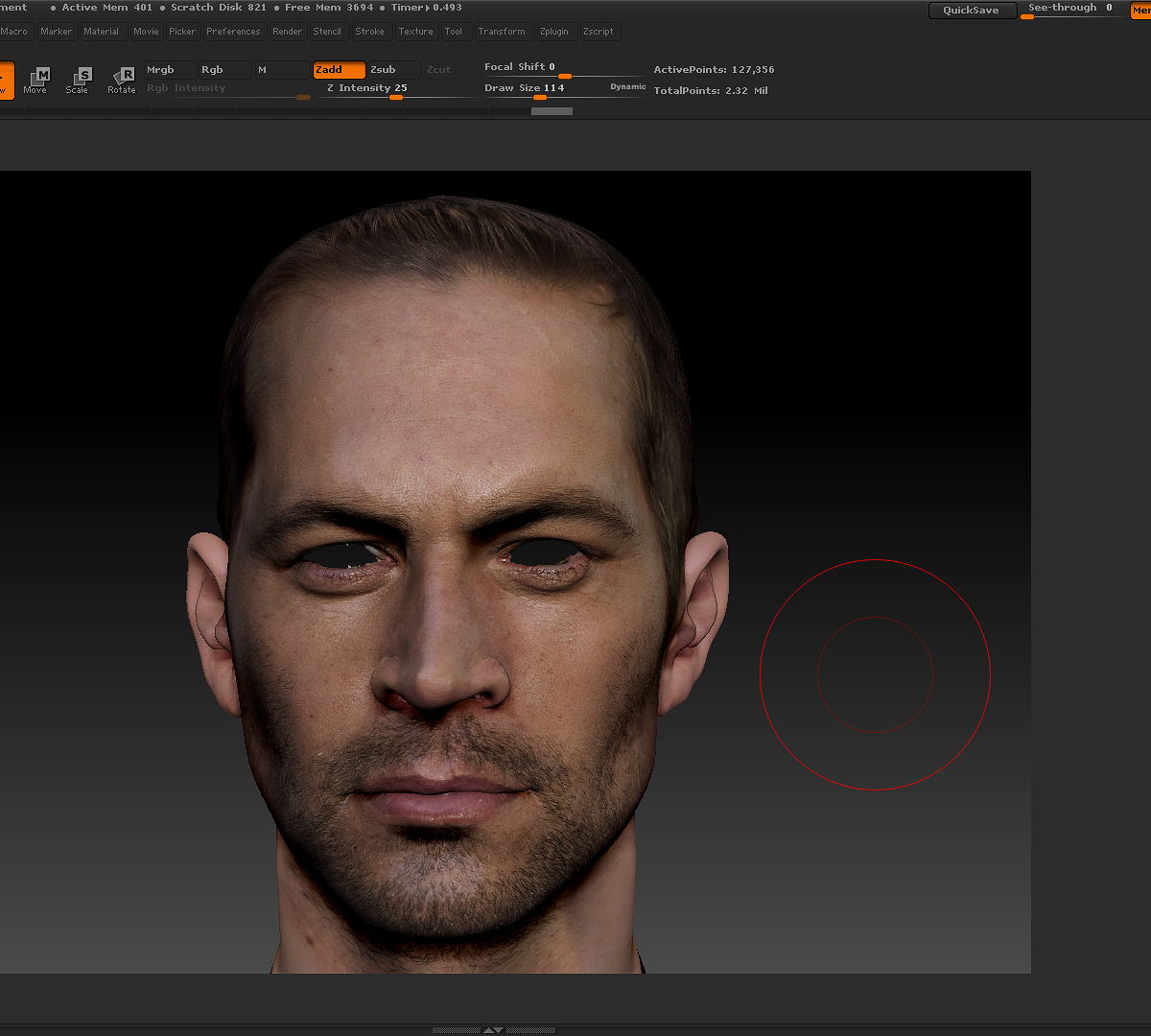Viewport: 1151px width, 1036px height.
Task: Select the Rotate transform tool
Action: 122,80
